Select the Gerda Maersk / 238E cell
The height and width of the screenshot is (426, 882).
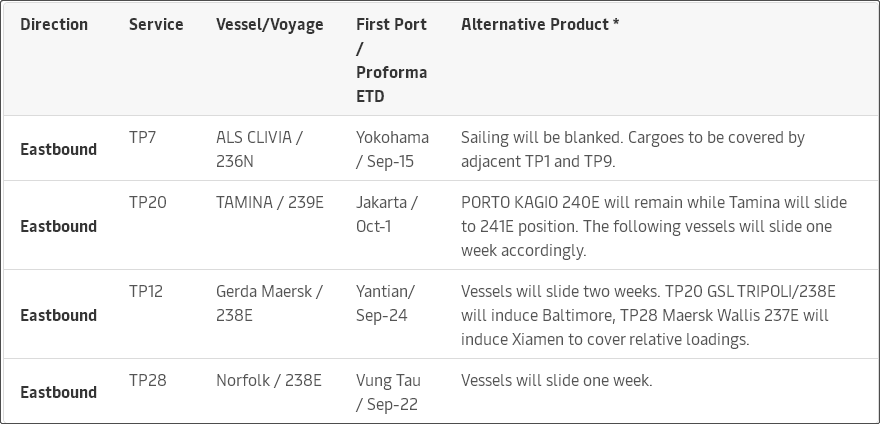click(269, 303)
